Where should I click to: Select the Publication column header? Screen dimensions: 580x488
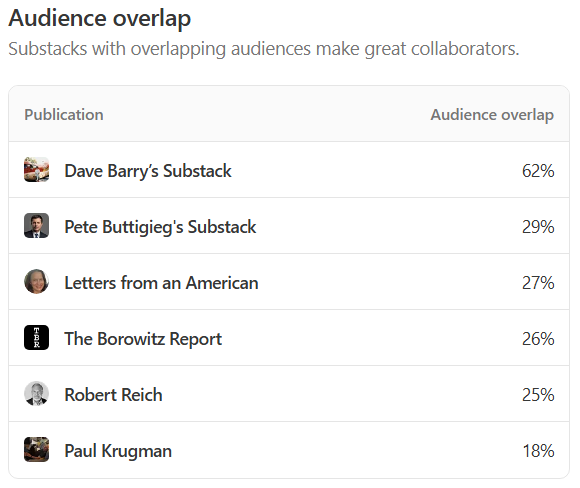pyautogui.click(x=64, y=115)
